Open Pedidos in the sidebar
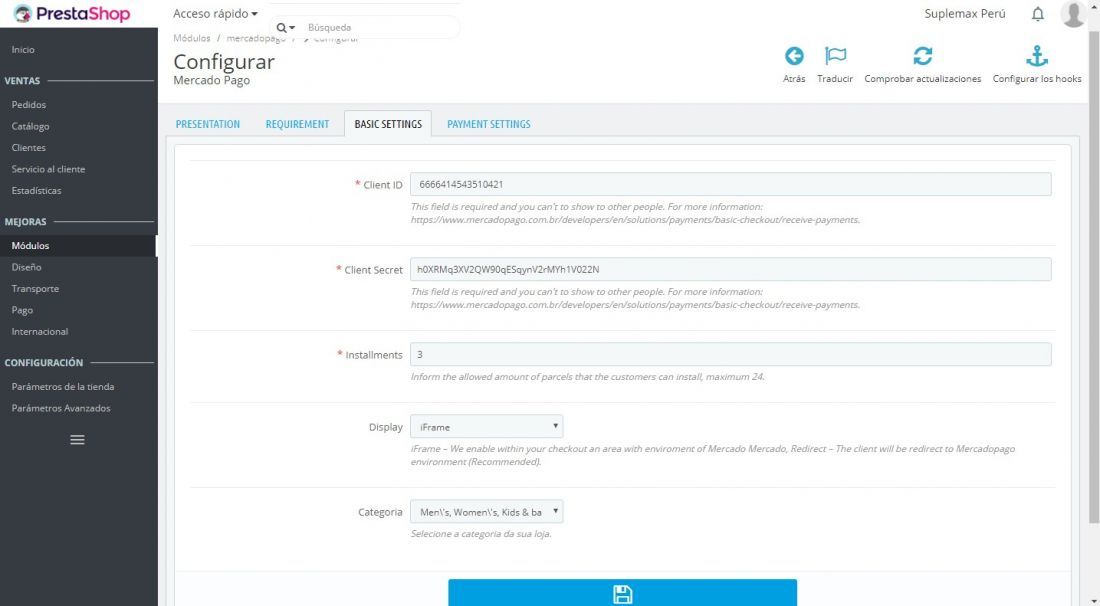The image size is (1100, 606). point(29,105)
